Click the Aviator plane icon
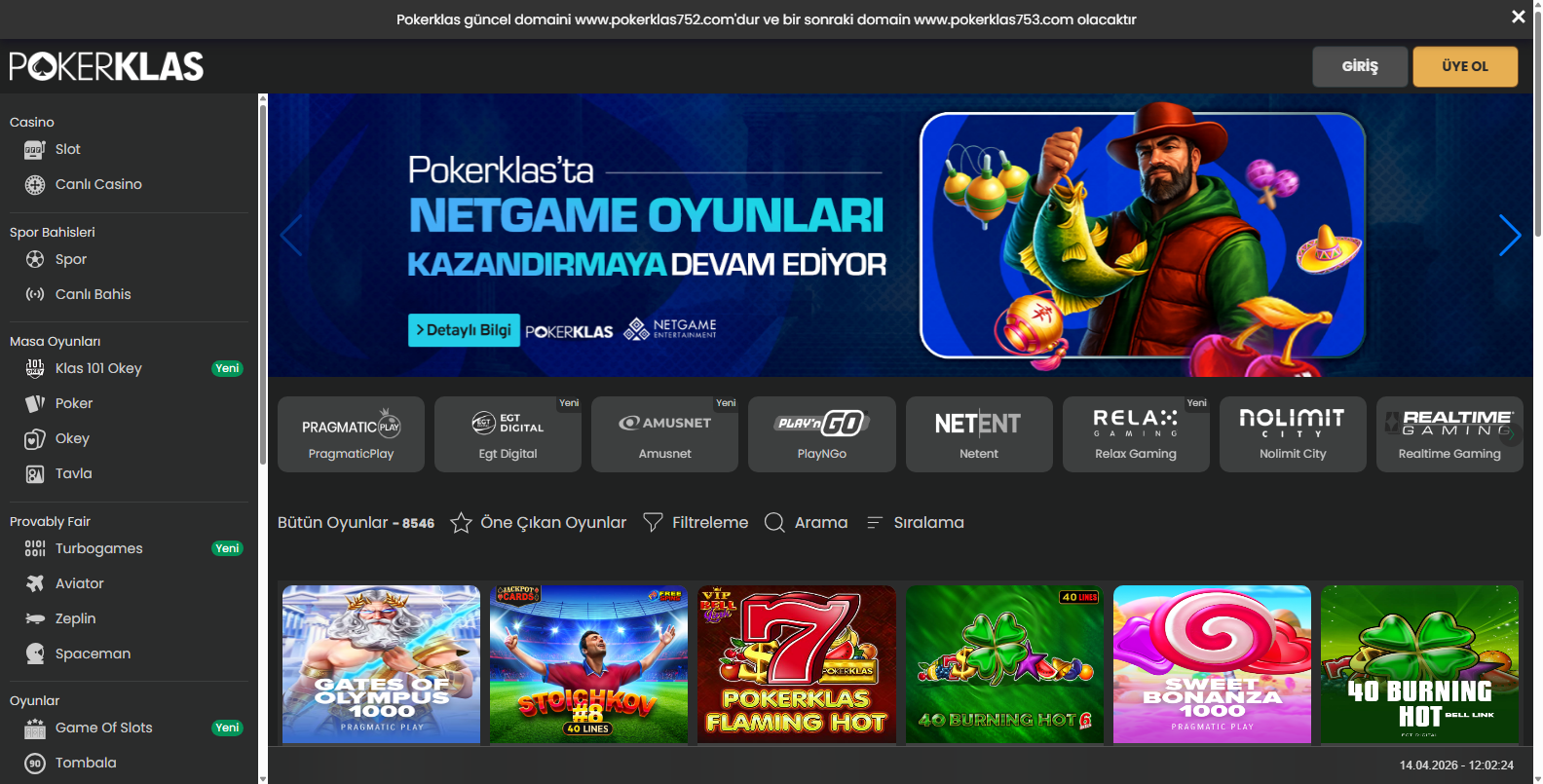This screenshot has width=1543, height=784. [35, 583]
